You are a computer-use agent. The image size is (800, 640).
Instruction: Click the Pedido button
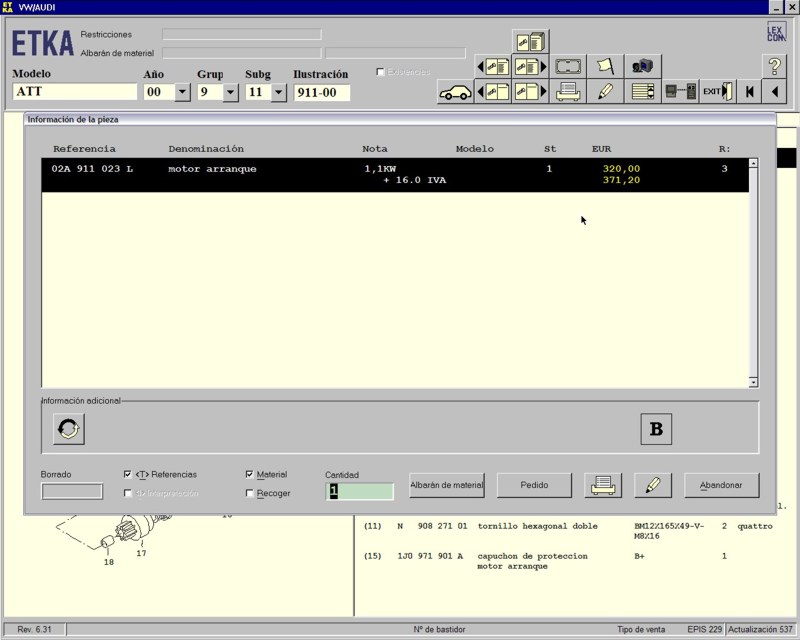[534, 485]
